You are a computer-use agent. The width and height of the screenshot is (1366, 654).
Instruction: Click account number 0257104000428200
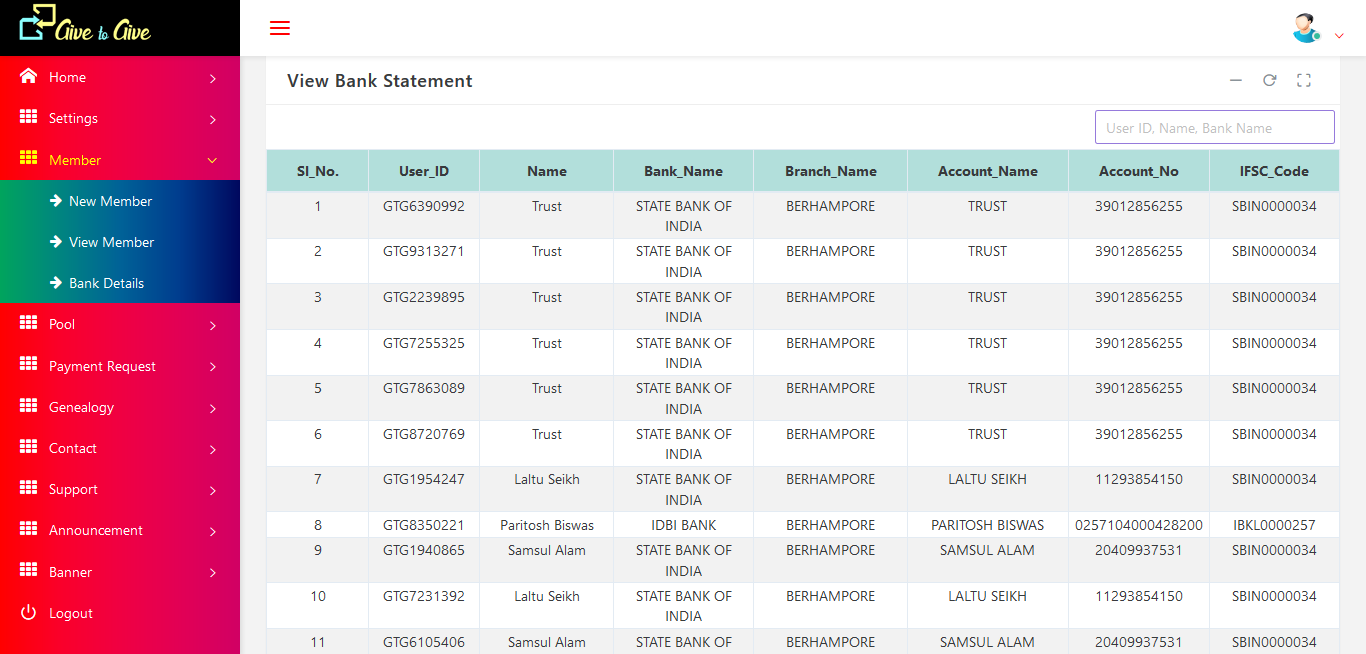click(x=1139, y=525)
